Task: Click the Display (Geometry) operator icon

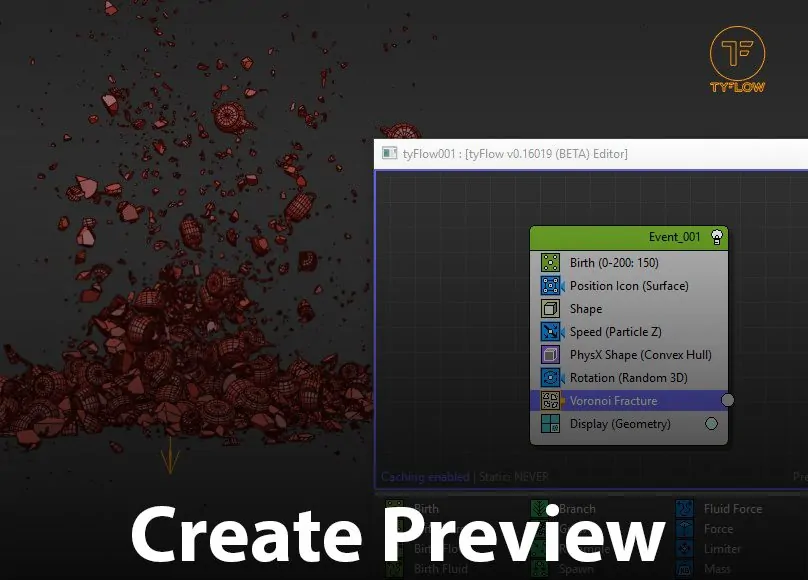Action: pos(550,424)
